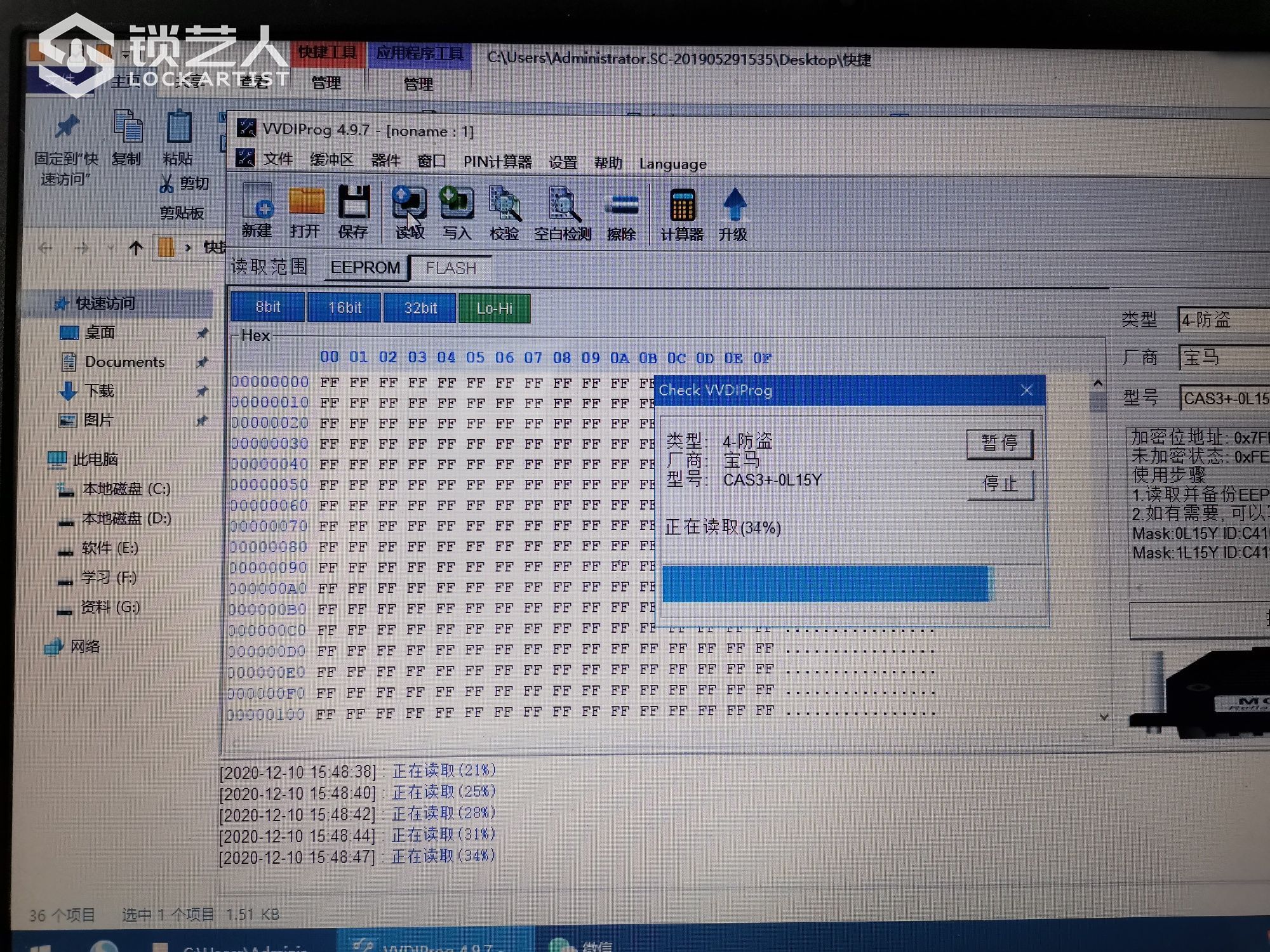Image resolution: width=1270 pixels, height=952 pixels.
Task: Open the 帮助 menu
Action: (x=608, y=163)
